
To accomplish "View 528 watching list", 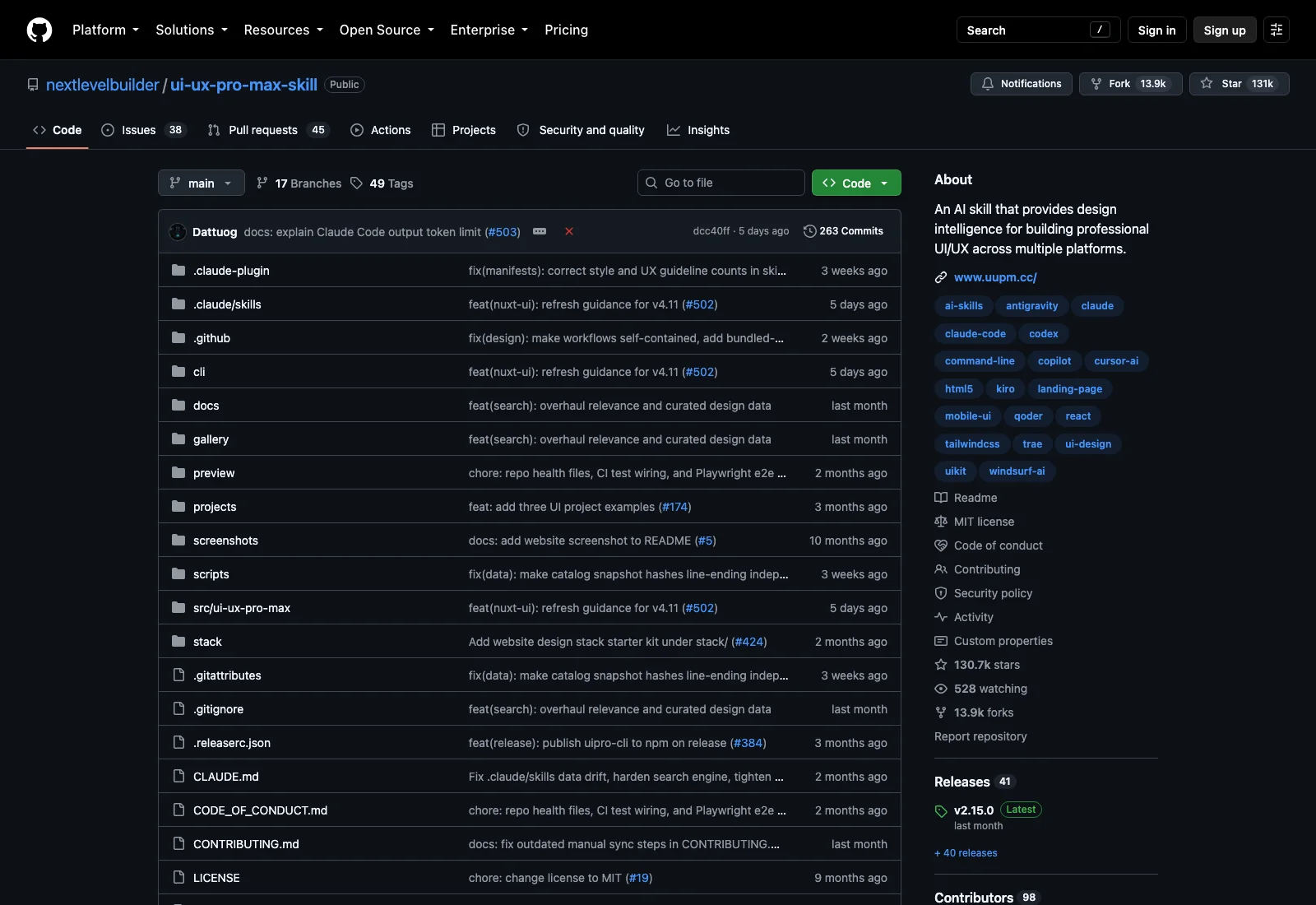I will pyautogui.click(x=981, y=689).
